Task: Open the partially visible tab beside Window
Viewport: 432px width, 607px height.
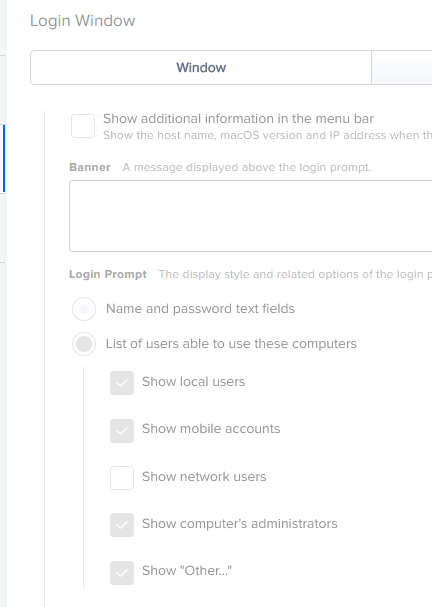Action: tap(402, 67)
